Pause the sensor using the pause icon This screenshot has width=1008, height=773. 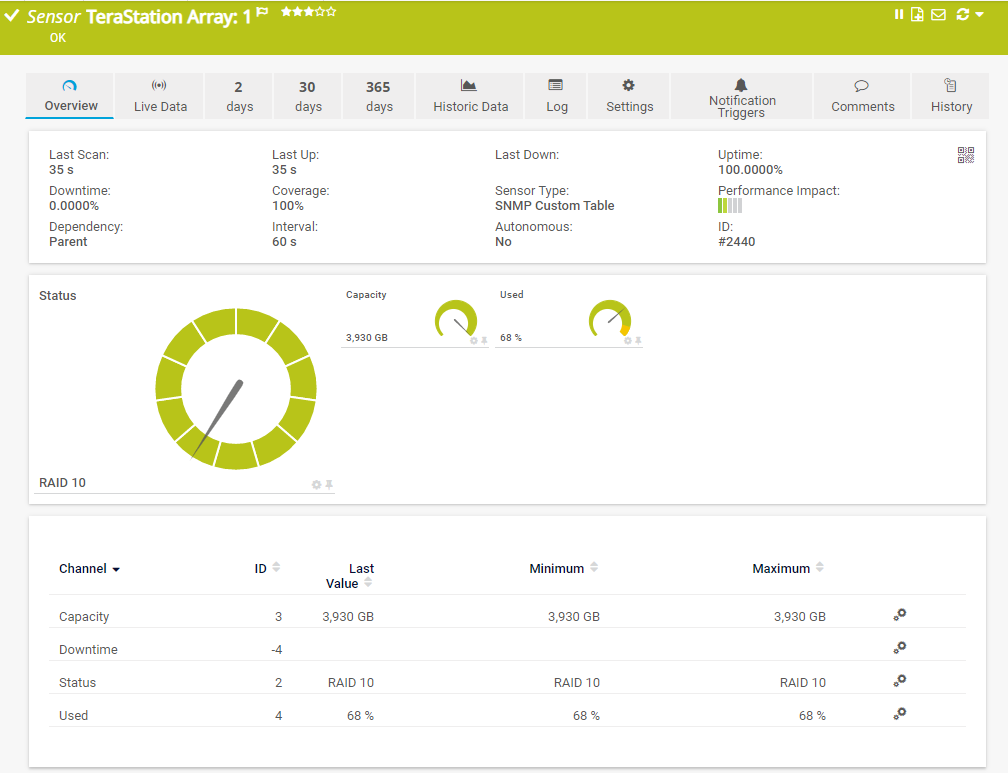point(899,15)
